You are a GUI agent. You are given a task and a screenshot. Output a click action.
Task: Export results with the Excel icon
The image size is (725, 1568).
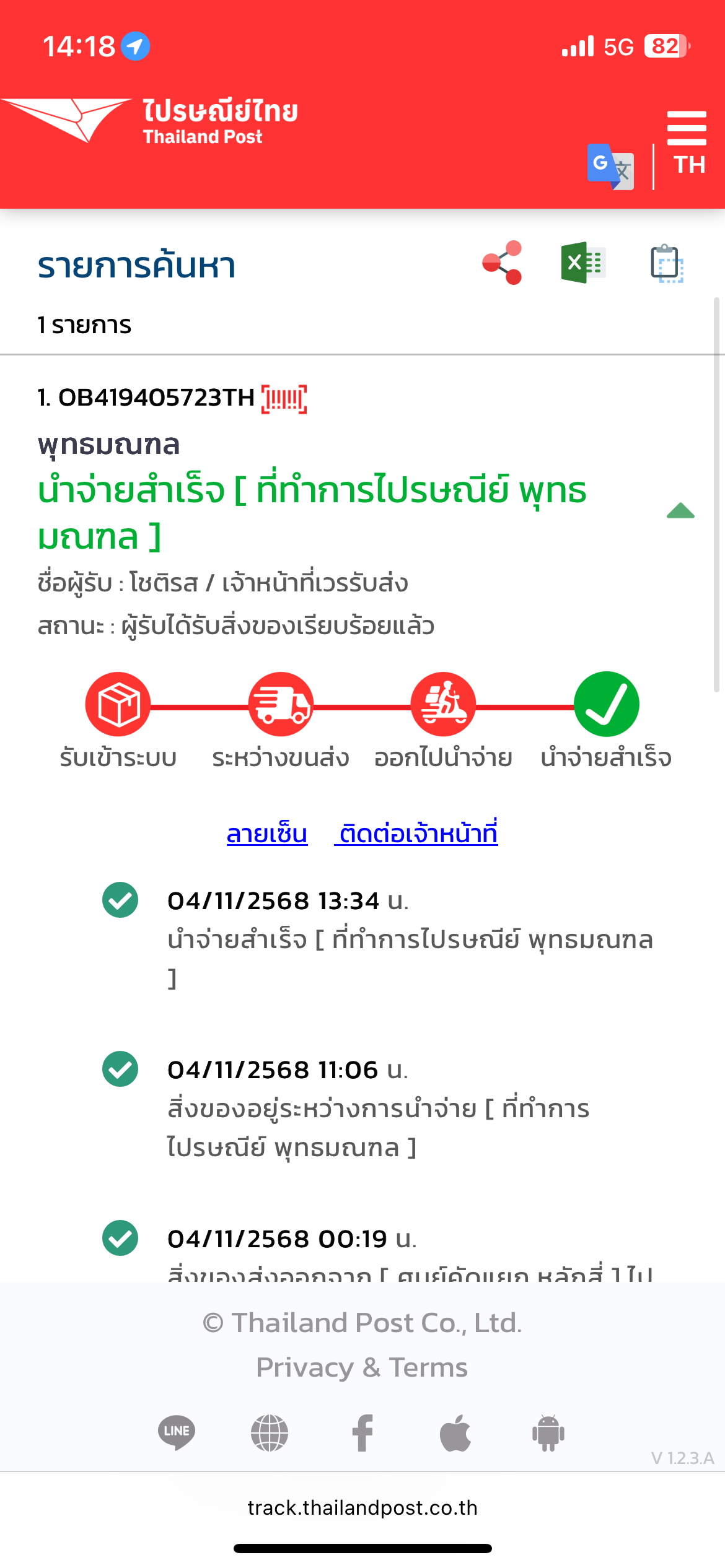click(x=582, y=263)
